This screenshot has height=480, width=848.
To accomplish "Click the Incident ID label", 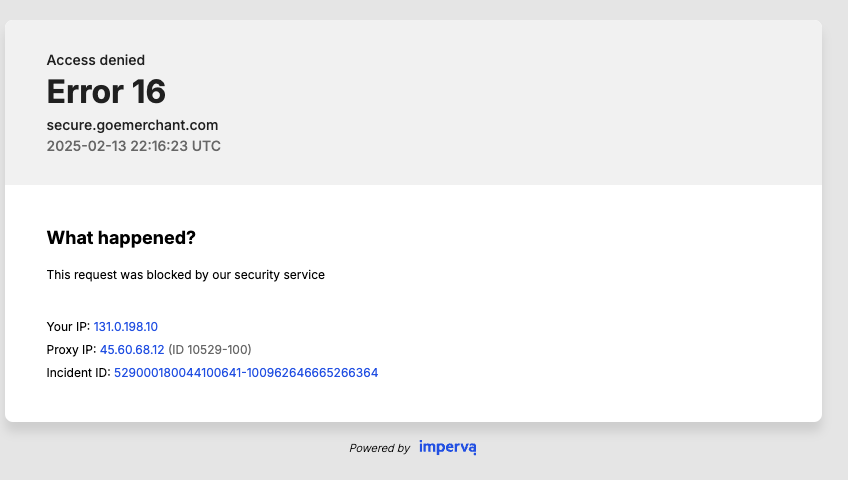I will (x=78, y=373).
